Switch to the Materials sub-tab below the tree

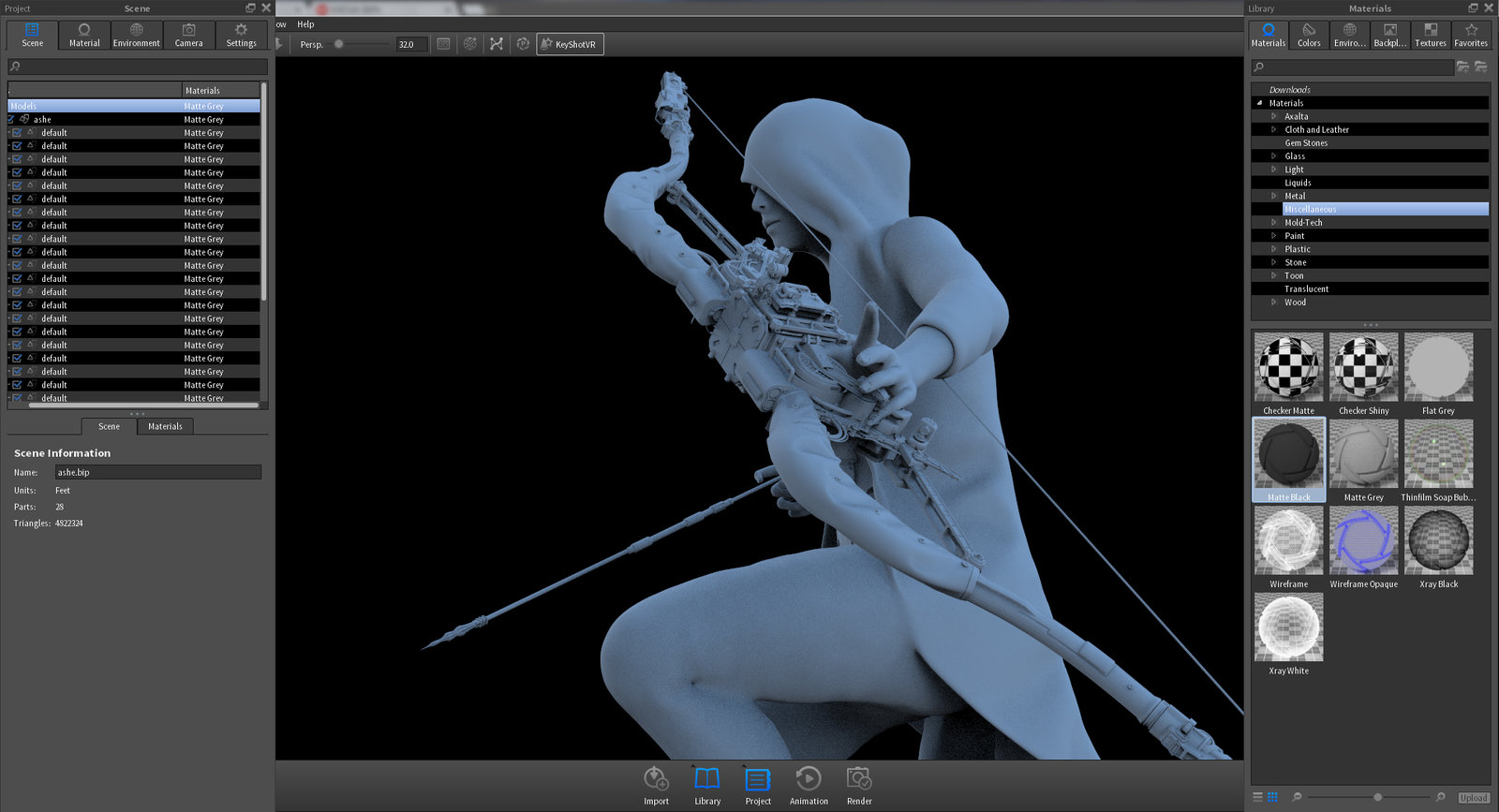pyautogui.click(x=165, y=426)
